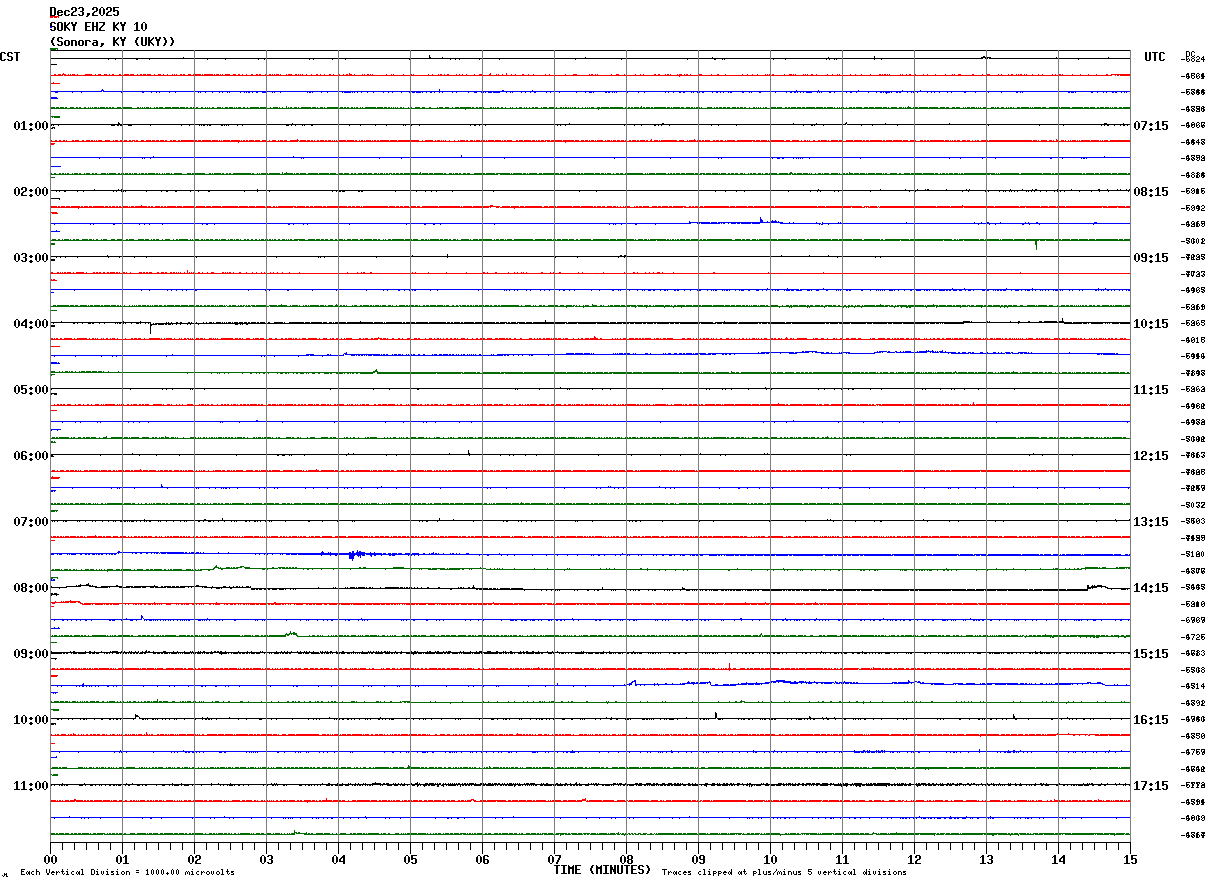Select the 01:00 CST row label

click(x=31, y=126)
